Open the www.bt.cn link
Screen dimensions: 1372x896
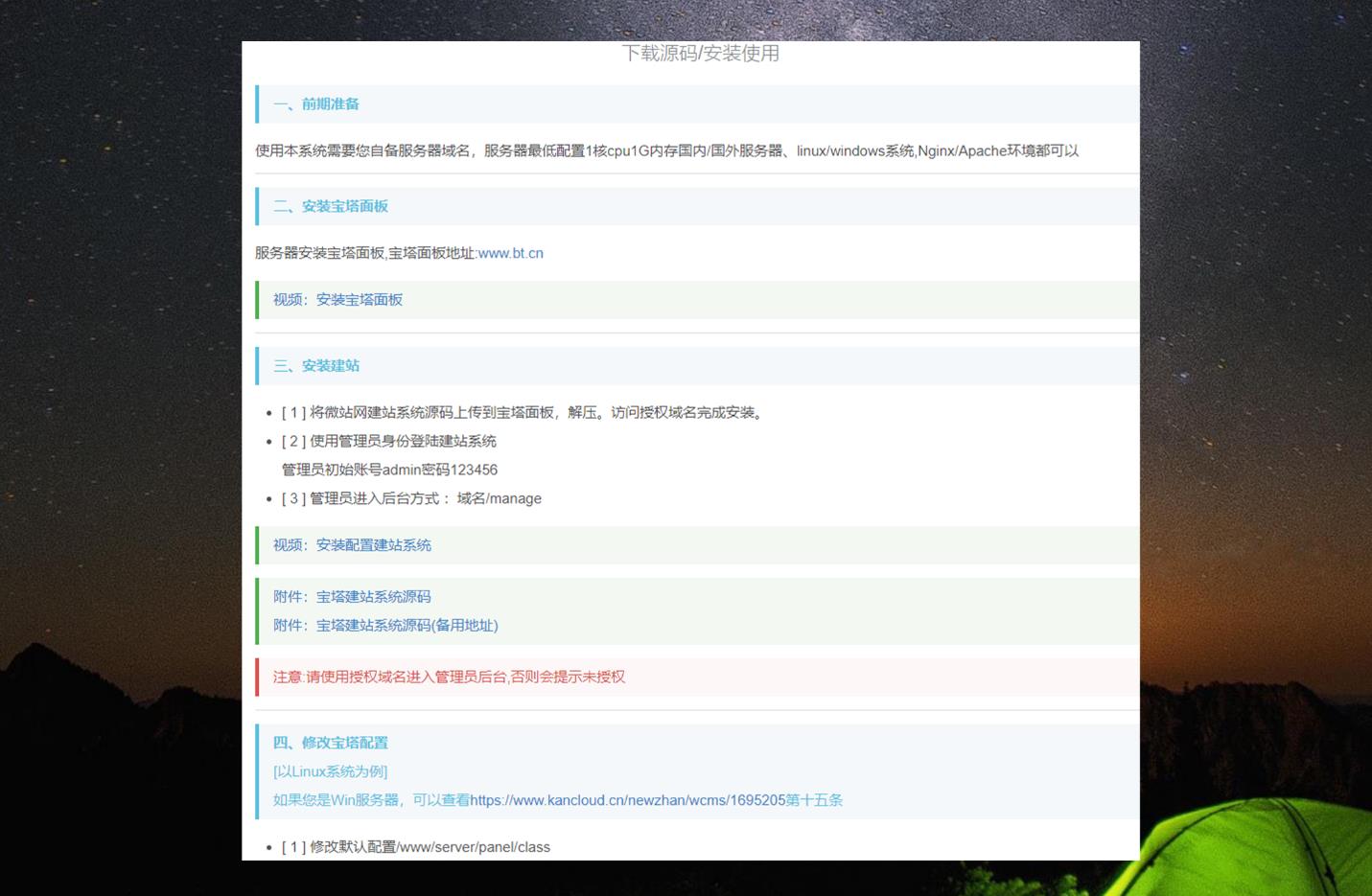point(510,253)
